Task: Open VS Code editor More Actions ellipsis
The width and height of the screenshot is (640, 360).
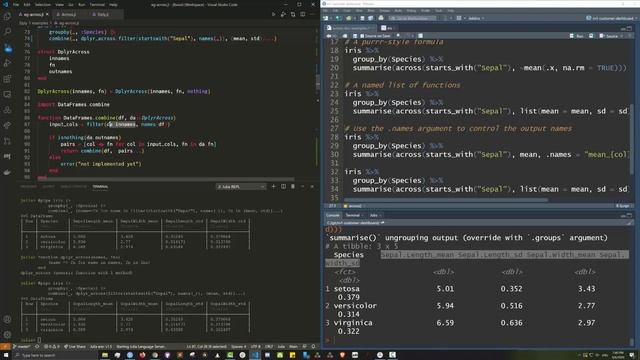Action: pos(312,14)
